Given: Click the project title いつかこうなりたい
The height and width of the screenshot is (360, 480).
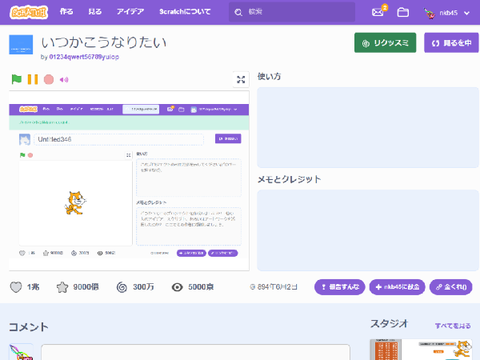Looking at the screenshot, I should coord(104,43).
